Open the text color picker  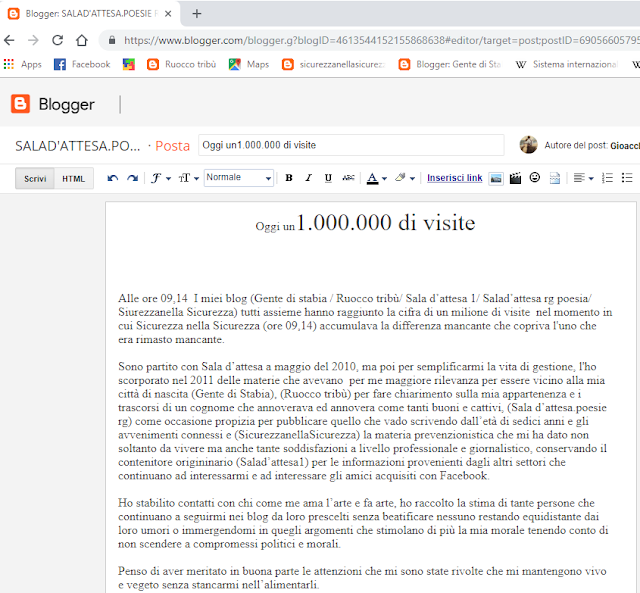pos(376,178)
